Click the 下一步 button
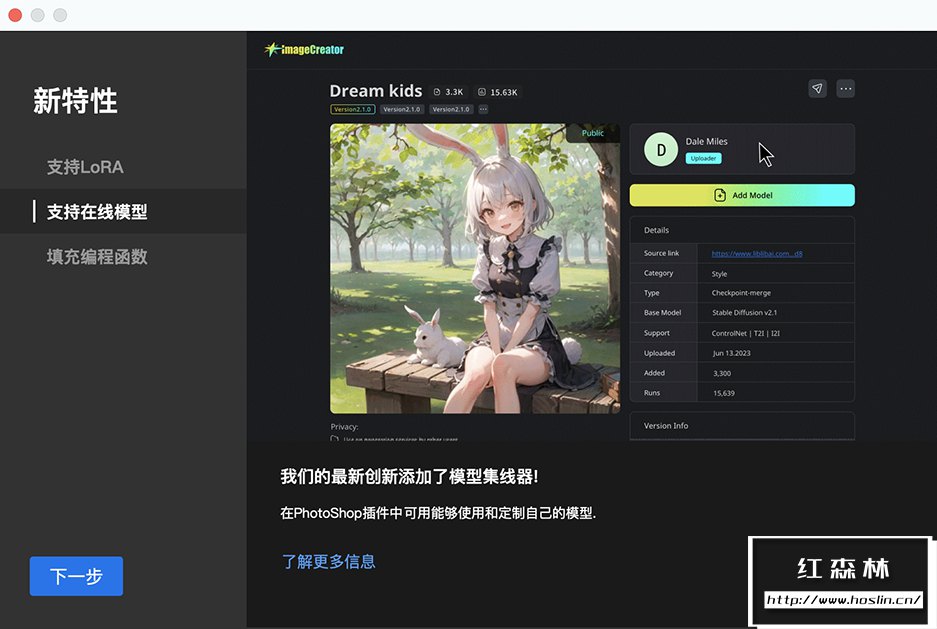The height and width of the screenshot is (629, 937). coord(76,576)
